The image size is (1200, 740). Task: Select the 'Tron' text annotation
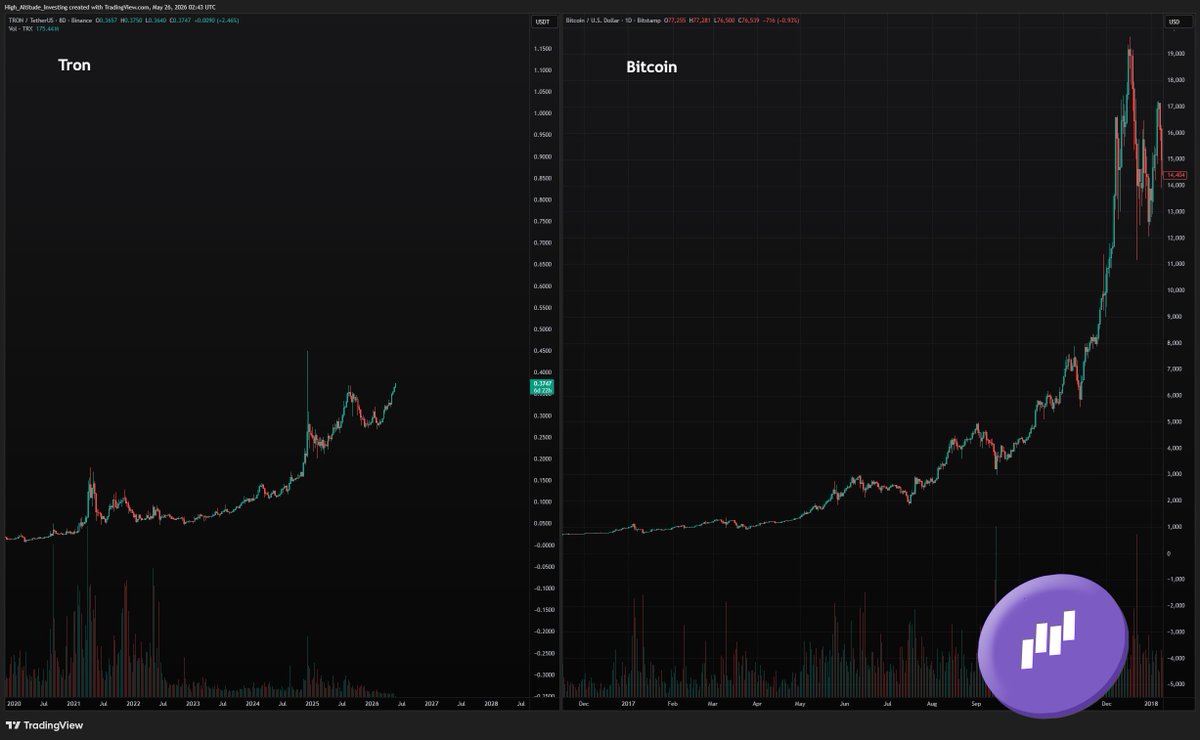tap(74, 65)
